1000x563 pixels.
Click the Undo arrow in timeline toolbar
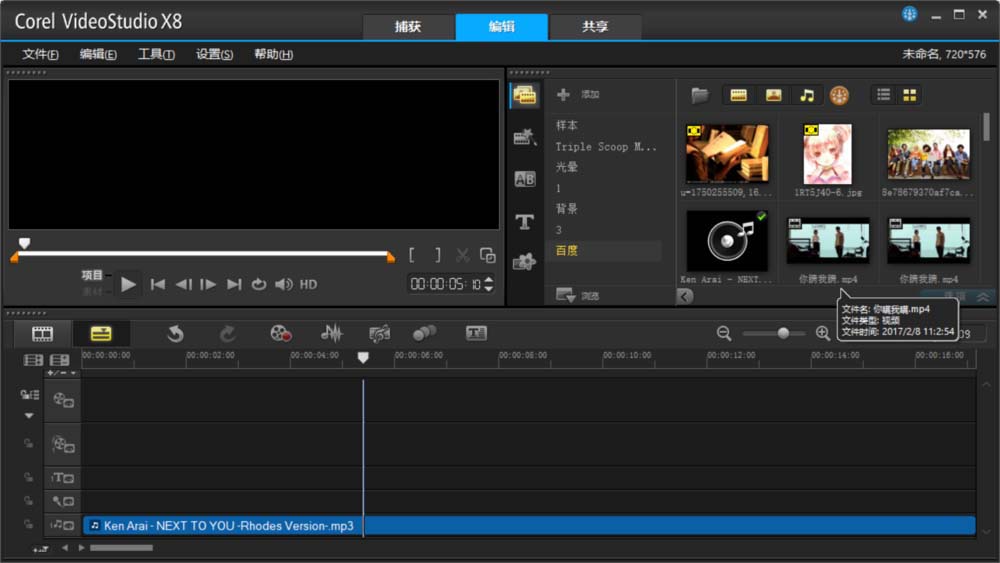pyautogui.click(x=176, y=333)
